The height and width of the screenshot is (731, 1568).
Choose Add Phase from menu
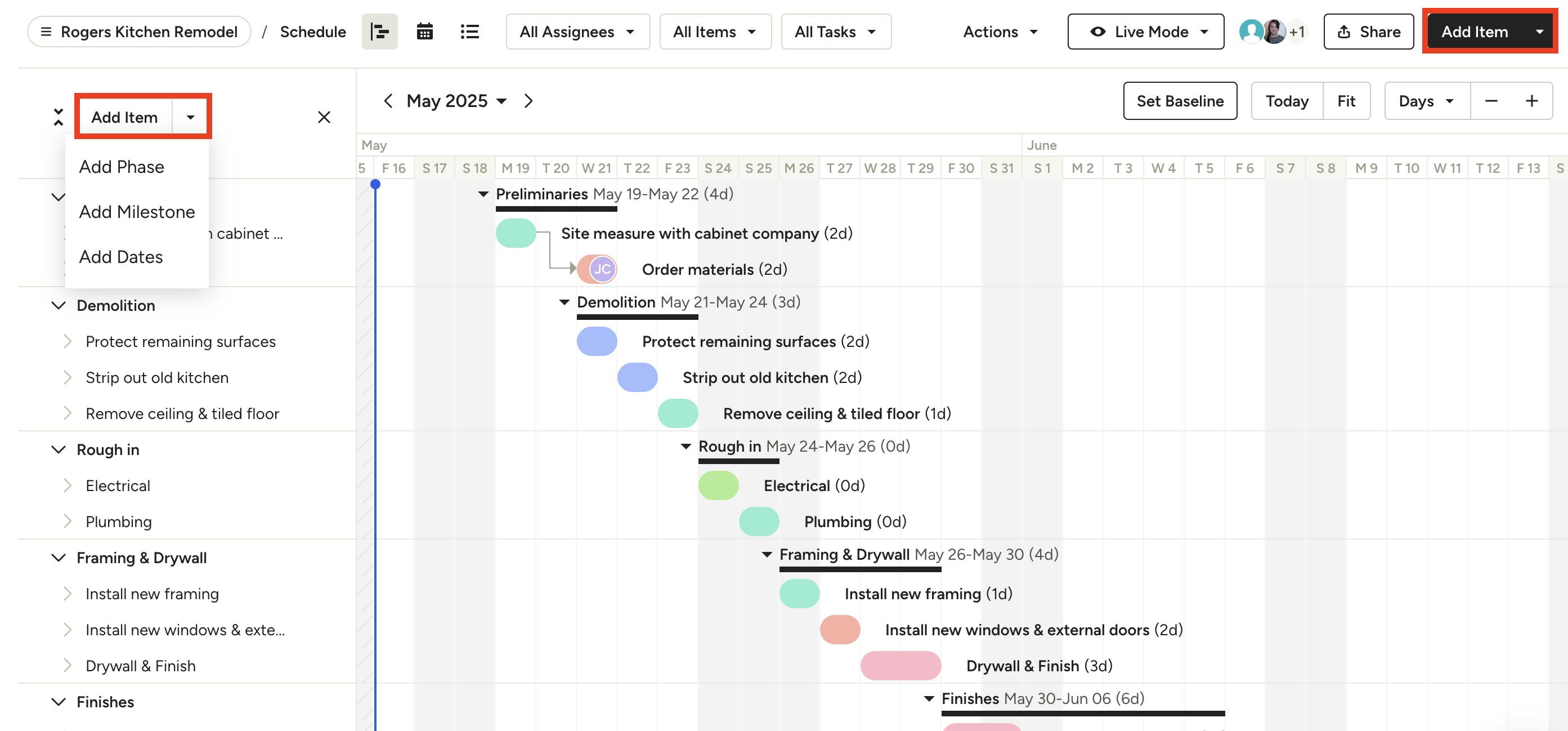pyautogui.click(x=122, y=167)
